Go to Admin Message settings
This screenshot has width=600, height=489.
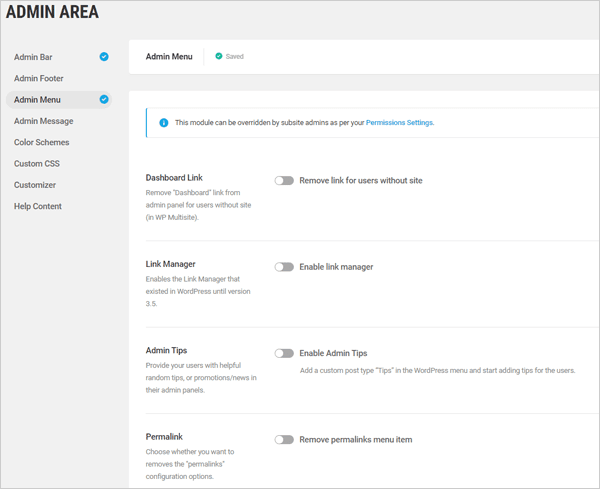(43, 121)
